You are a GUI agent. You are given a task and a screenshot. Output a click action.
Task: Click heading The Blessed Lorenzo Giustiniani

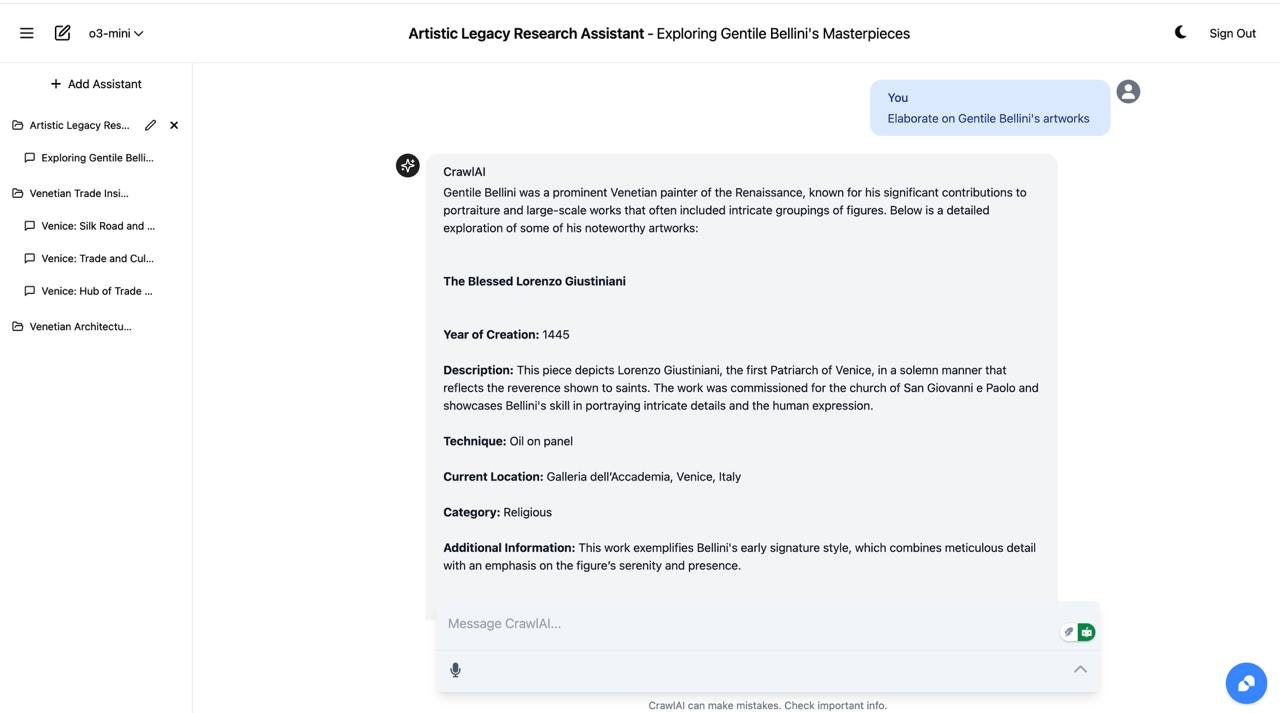(534, 281)
